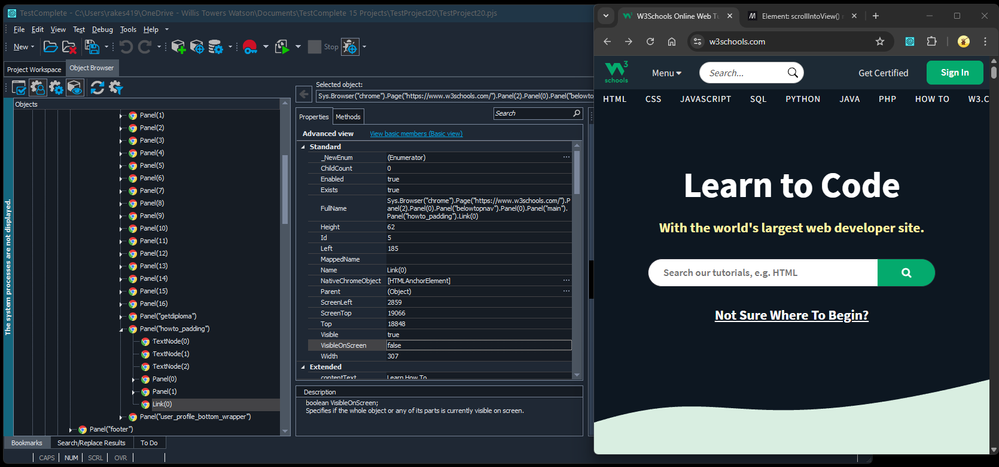Click the Object Spy target icon
The height and width of the screenshot is (467, 999).
click(351, 47)
